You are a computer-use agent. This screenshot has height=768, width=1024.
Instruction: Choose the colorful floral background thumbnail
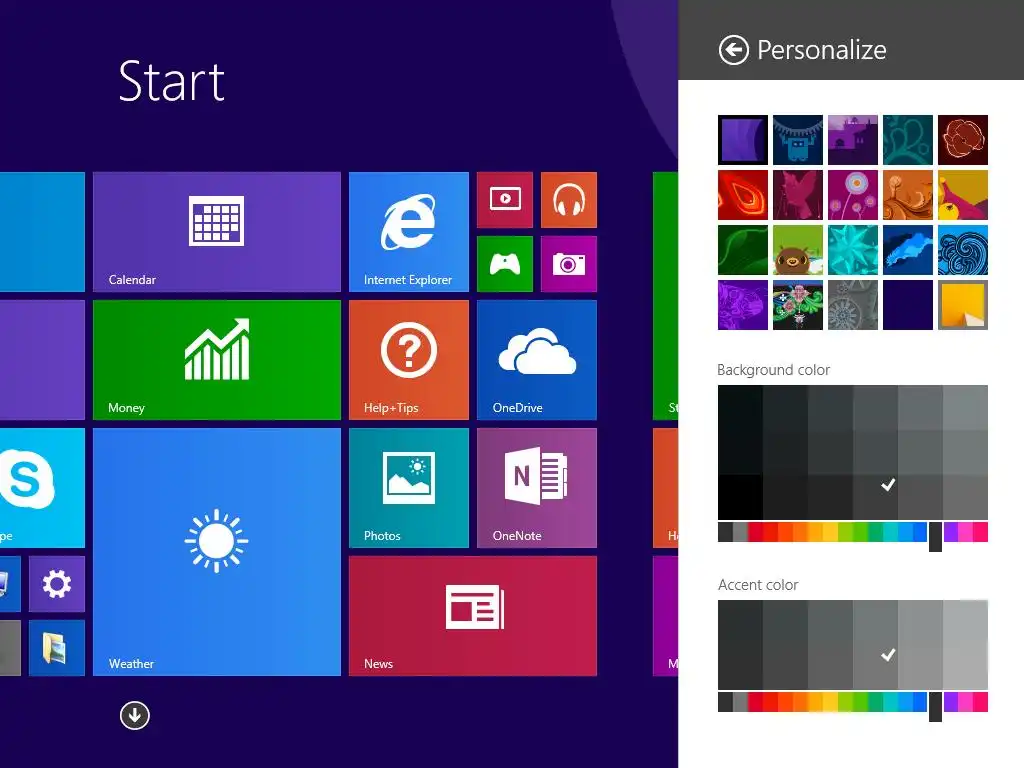[798, 305]
